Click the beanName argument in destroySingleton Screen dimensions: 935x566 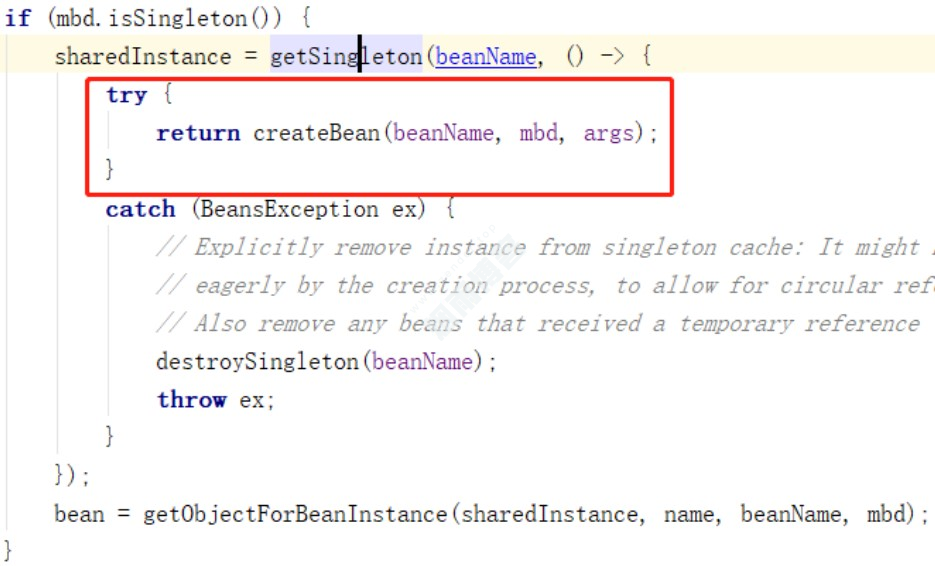(422, 361)
